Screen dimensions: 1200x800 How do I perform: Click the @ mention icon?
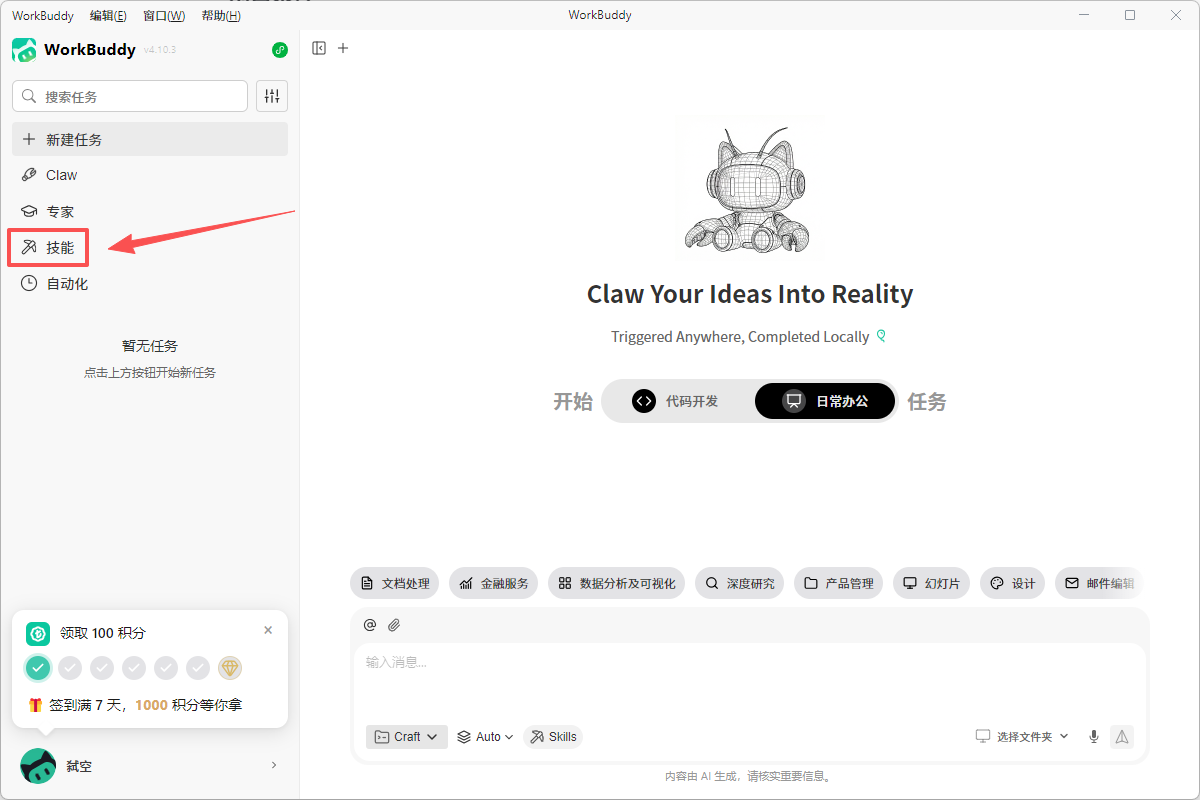370,625
